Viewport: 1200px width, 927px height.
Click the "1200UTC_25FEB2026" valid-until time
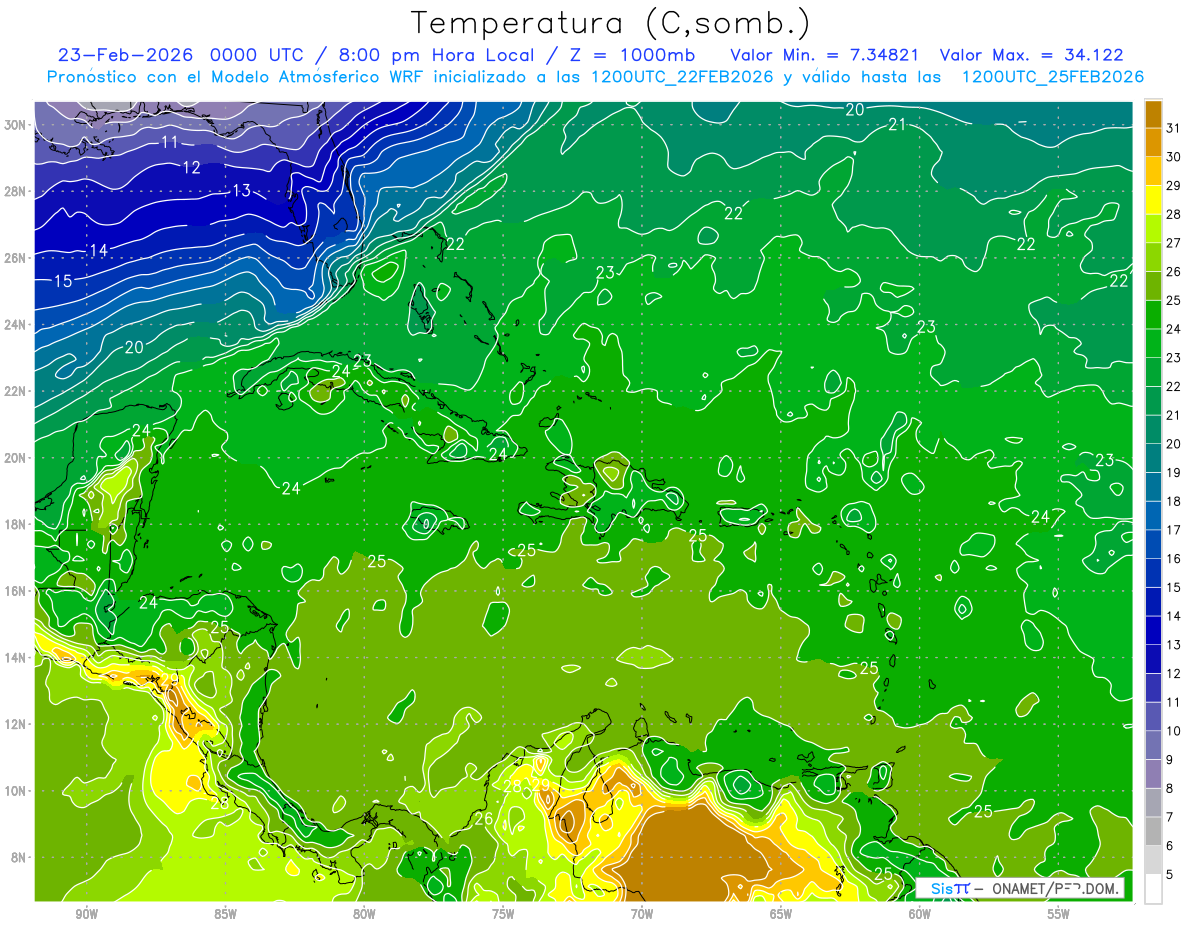pyautogui.click(x=1053, y=77)
